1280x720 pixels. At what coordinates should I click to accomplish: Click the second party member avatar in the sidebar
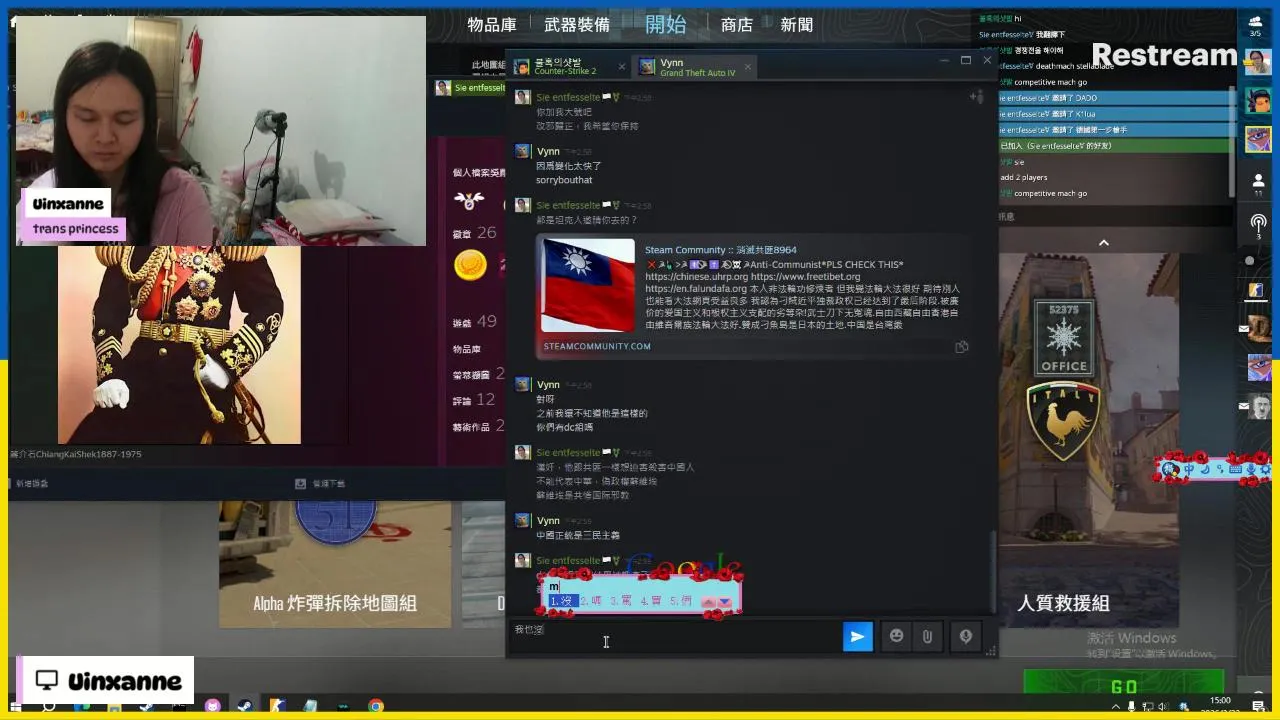(x=1257, y=101)
